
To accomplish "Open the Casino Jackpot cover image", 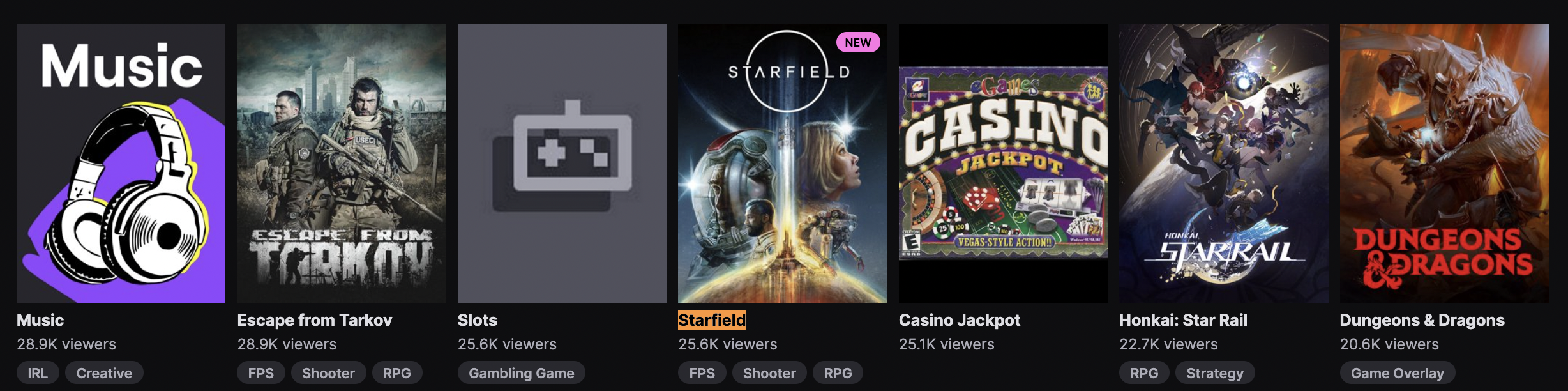I will pyautogui.click(x=1003, y=164).
